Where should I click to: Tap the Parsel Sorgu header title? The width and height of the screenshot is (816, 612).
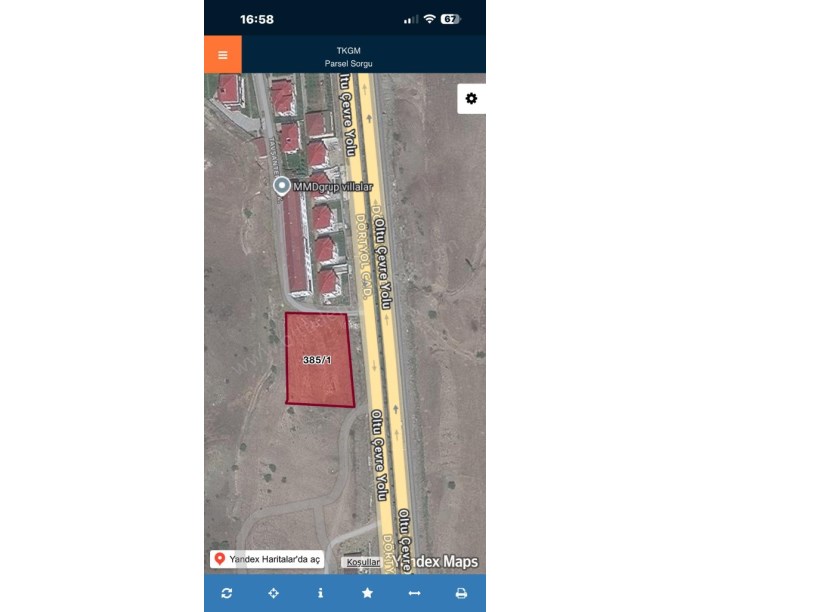coord(348,63)
